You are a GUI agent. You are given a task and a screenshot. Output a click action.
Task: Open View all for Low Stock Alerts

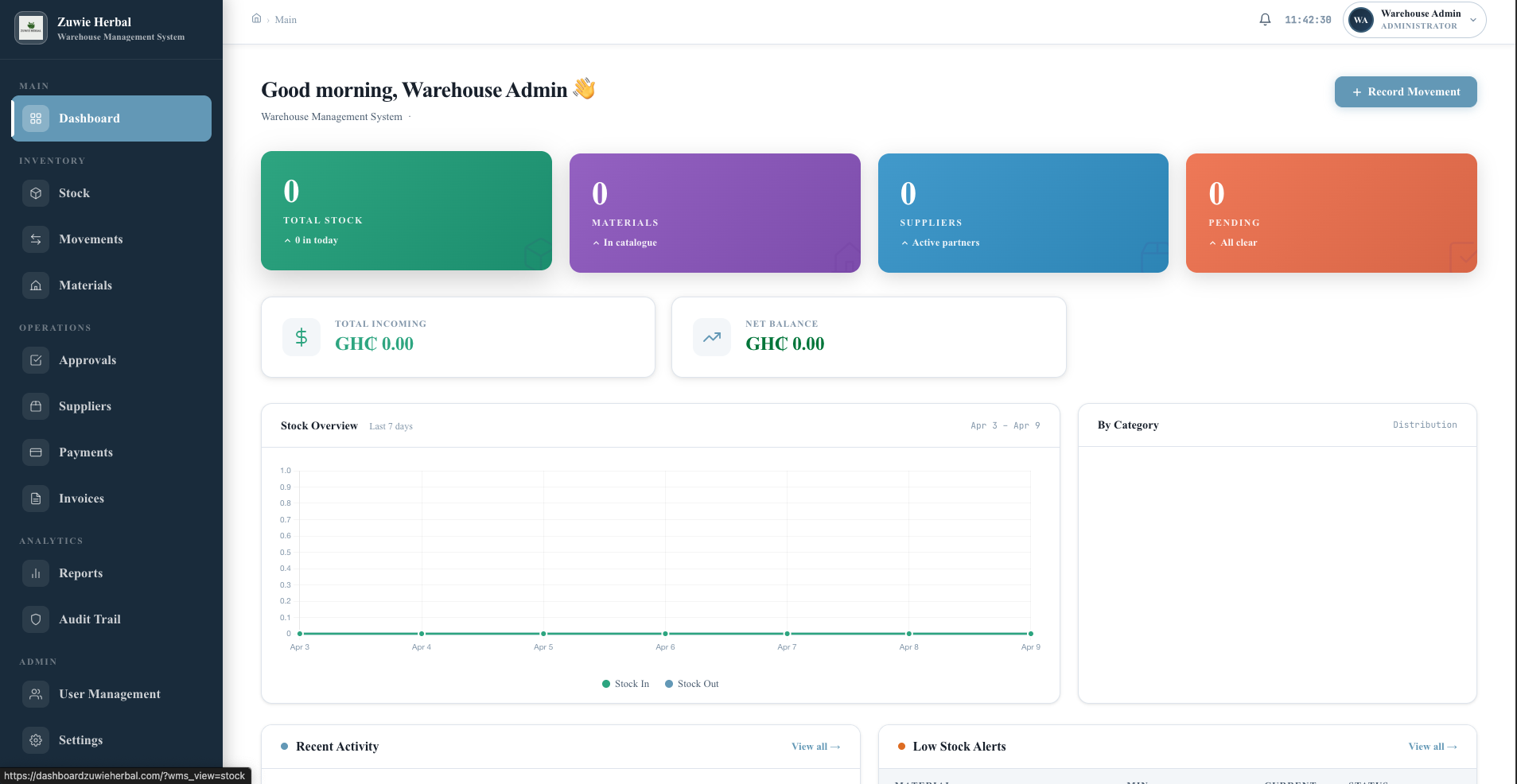[x=1432, y=747]
